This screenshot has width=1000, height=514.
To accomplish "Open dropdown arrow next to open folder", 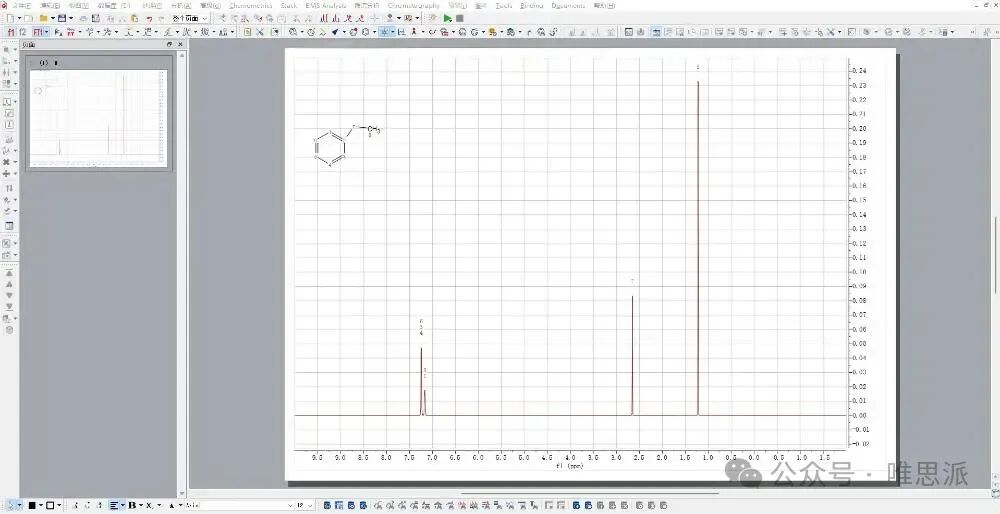I will pos(52,18).
